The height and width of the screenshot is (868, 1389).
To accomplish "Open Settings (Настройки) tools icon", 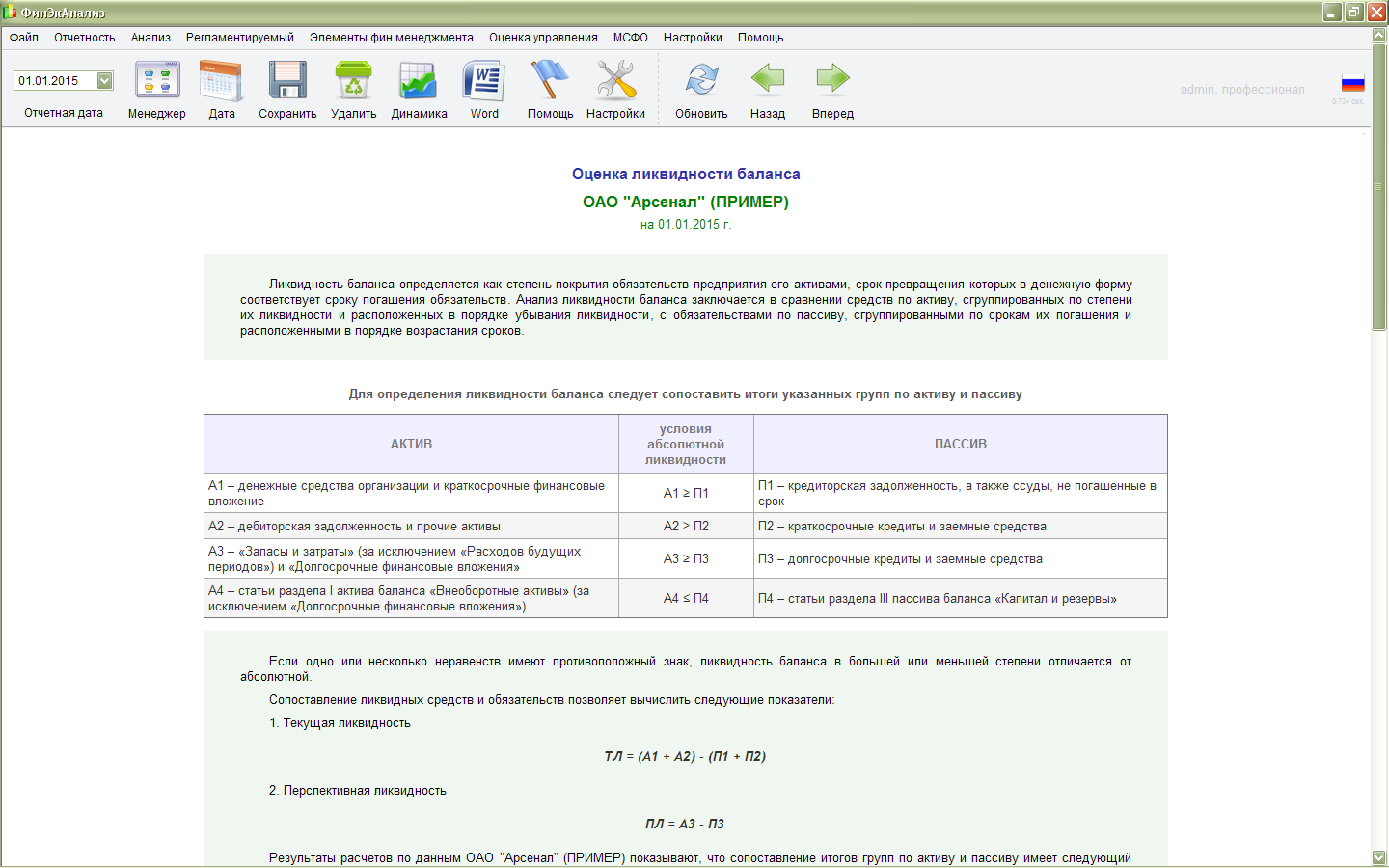I will (615, 81).
